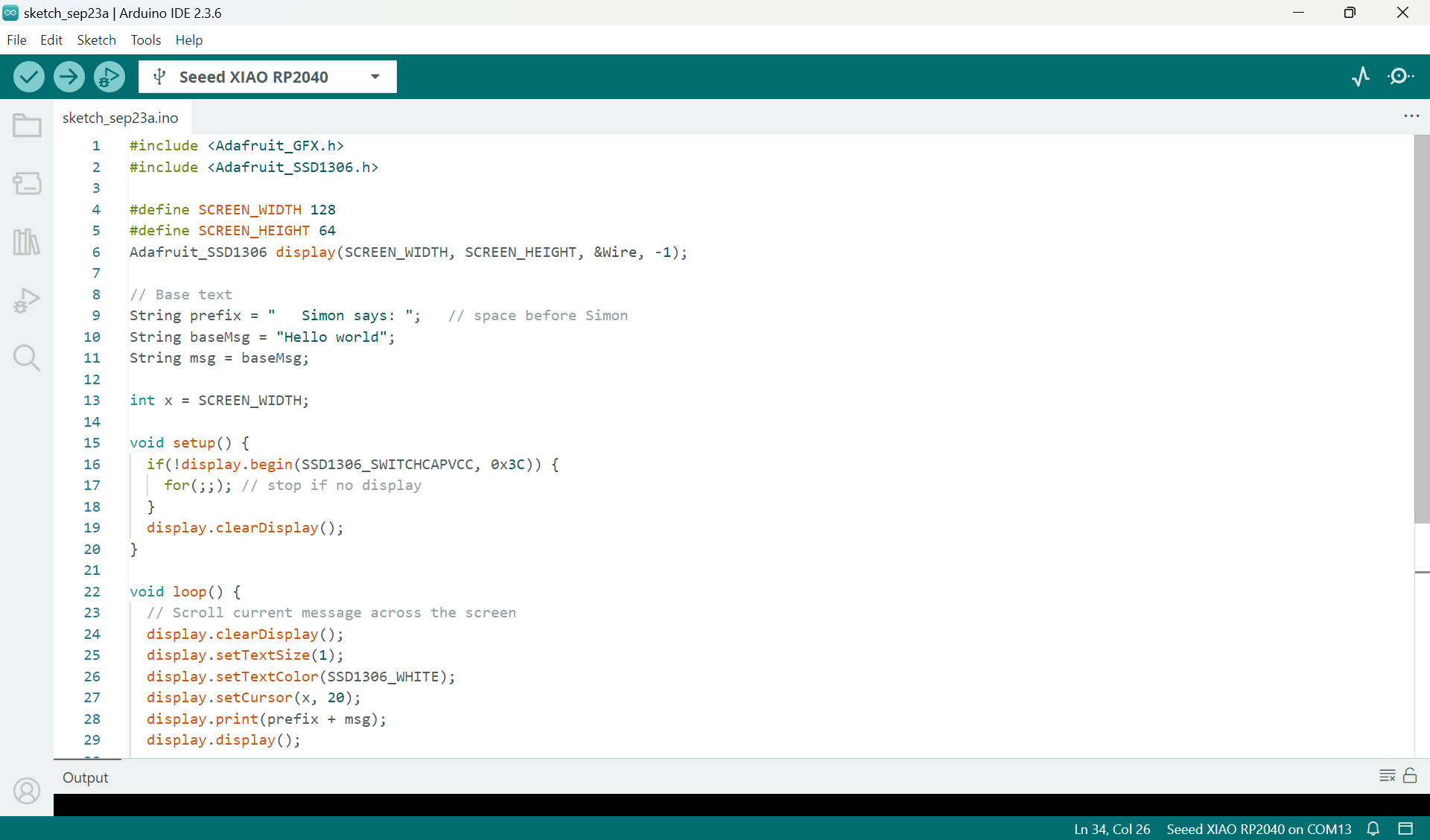Open the Tools menu
The width and height of the screenshot is (1430, 840).
coord(145,40)
